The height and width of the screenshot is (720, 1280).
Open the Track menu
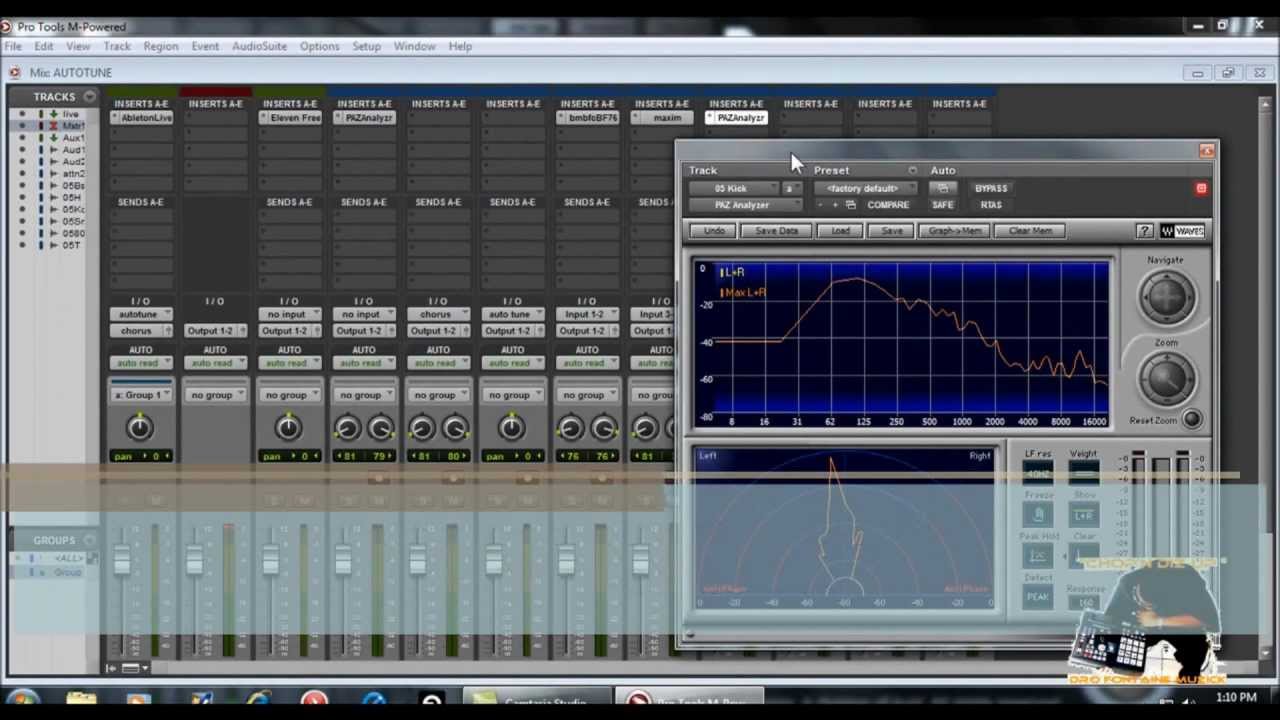[117, 46]
